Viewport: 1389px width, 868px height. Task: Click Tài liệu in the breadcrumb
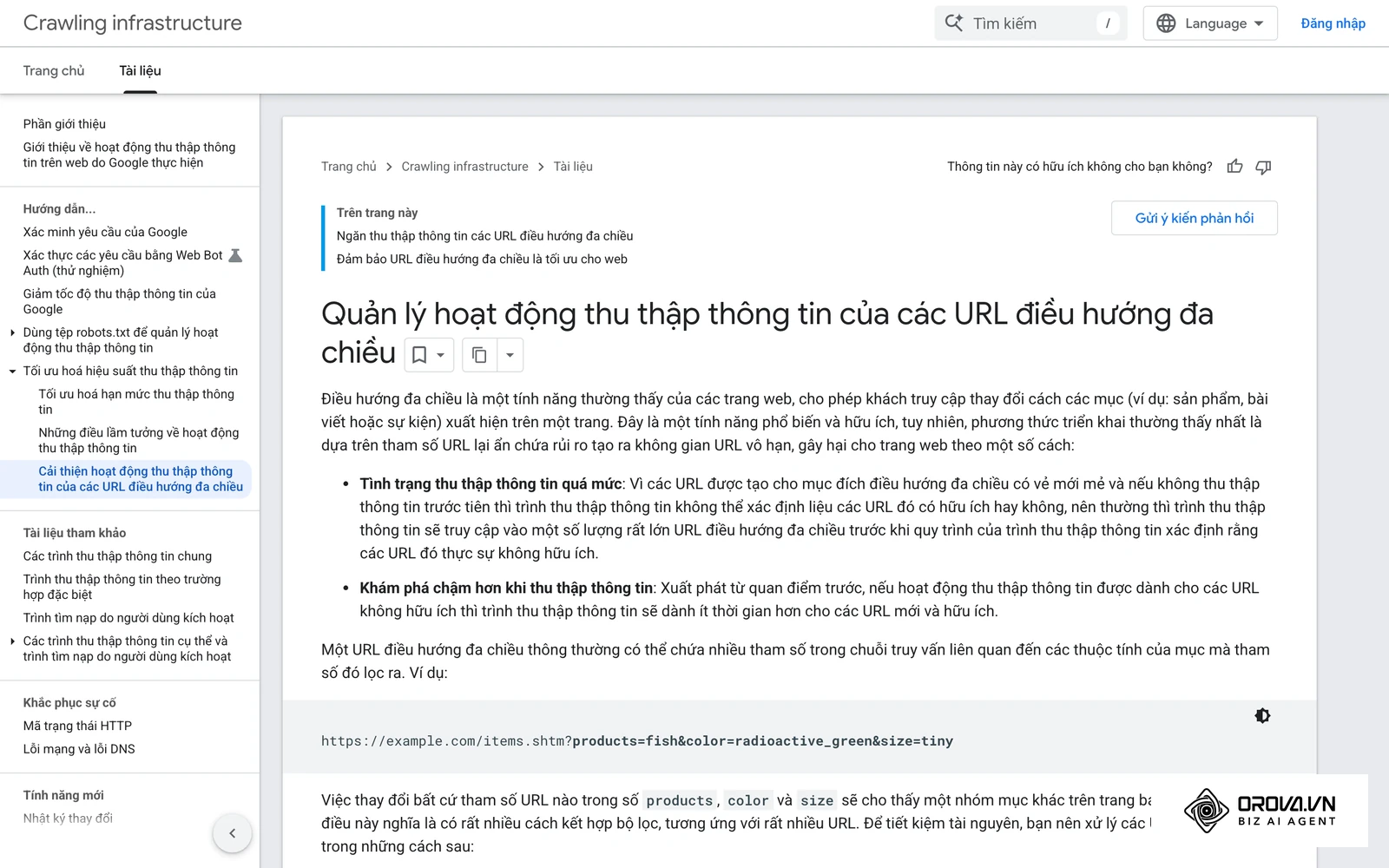point(573,167)
